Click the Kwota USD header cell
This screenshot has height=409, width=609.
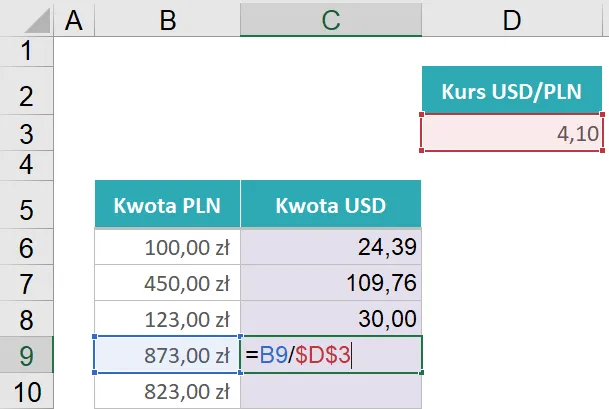click(x=331, y=204)
